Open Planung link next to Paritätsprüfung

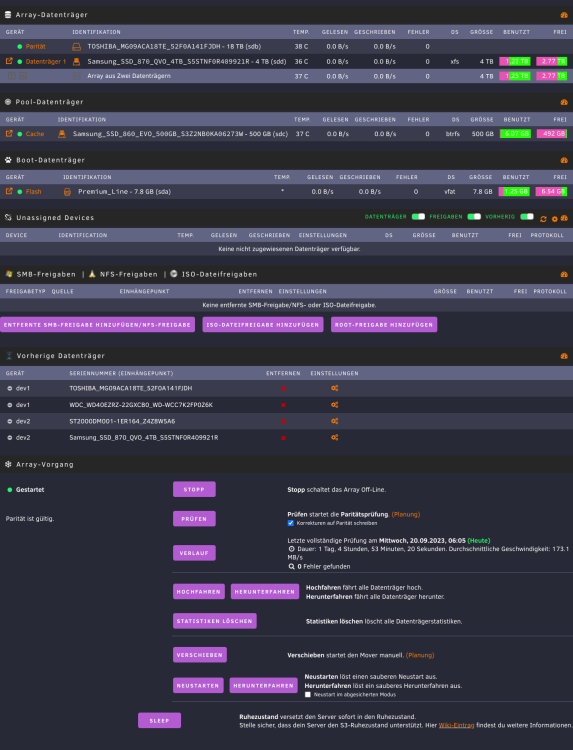(x=406, y=514)
